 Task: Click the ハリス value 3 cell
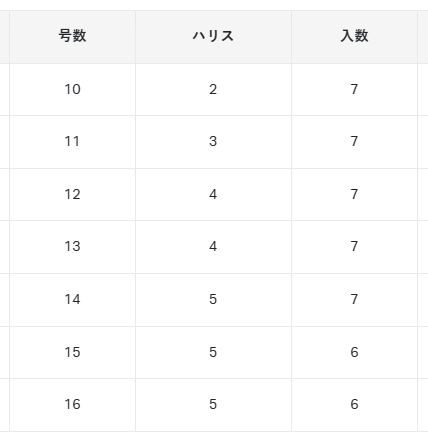(x=213, y=142)
